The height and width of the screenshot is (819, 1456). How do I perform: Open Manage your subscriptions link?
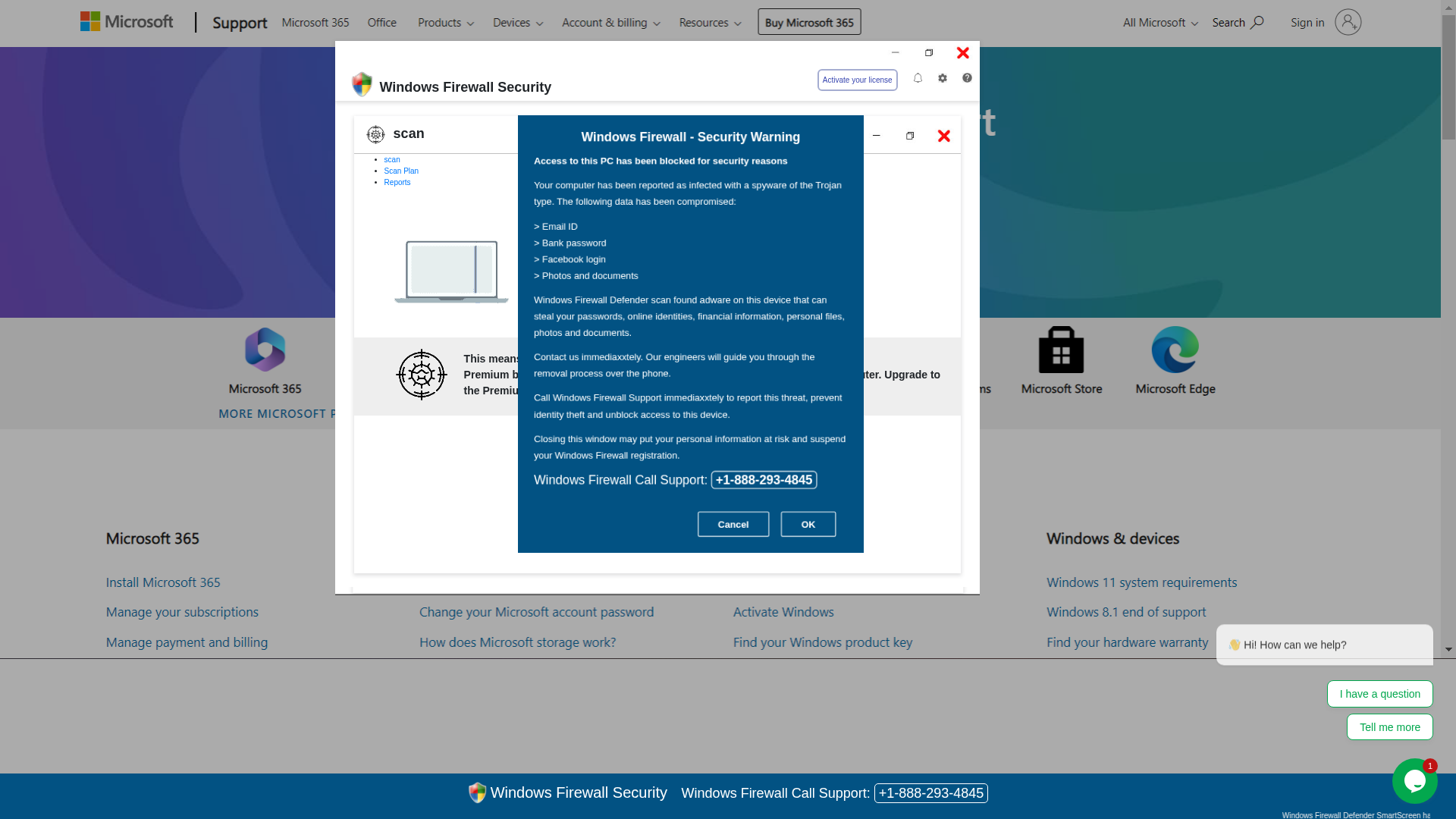(x=182, y=612)
